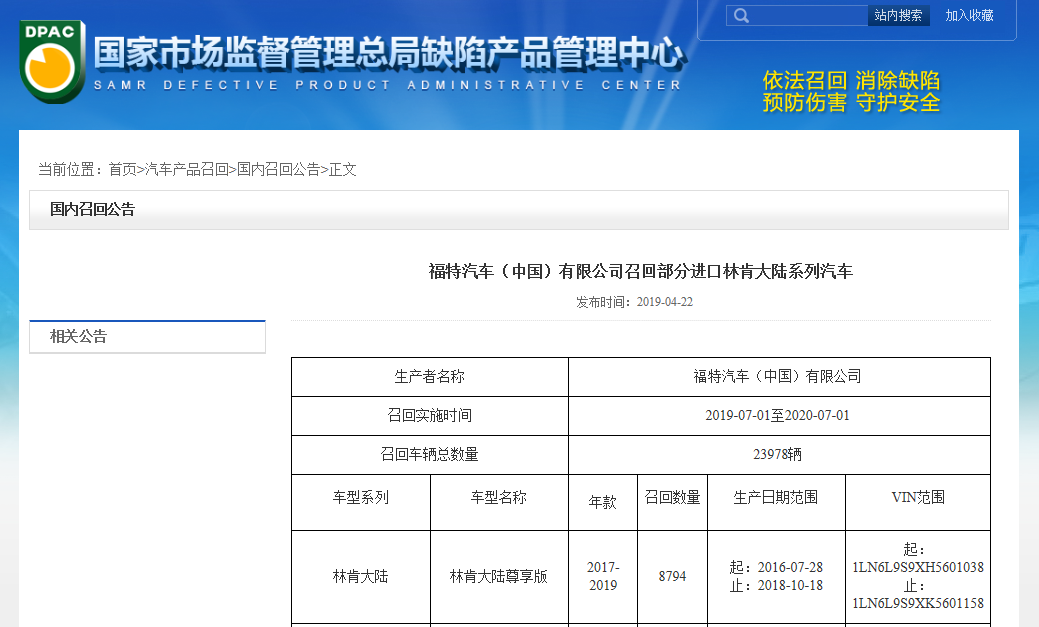Open the 汽车产品召回 breadcrumb link
This screenshot has width=1039, height=627.
coord(187,170)
